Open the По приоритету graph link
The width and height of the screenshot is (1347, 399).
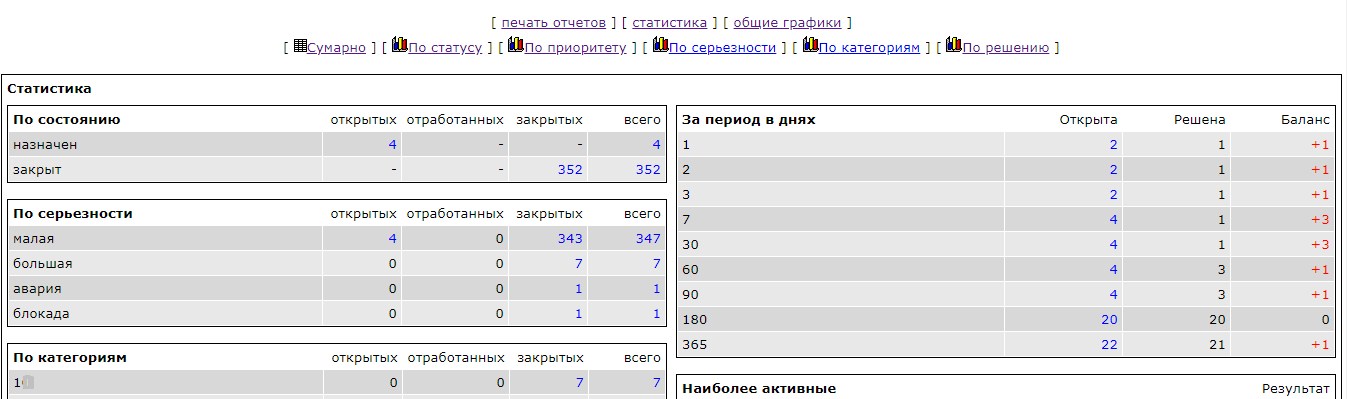[x=576, y=47]
